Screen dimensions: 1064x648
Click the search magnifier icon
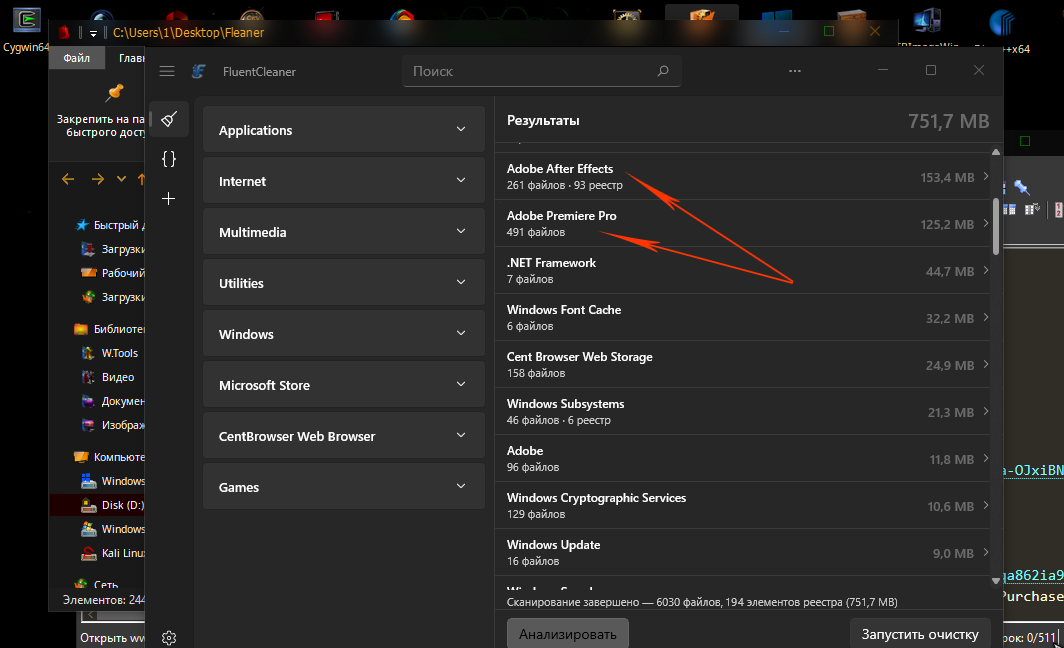[x=663, y=71]
